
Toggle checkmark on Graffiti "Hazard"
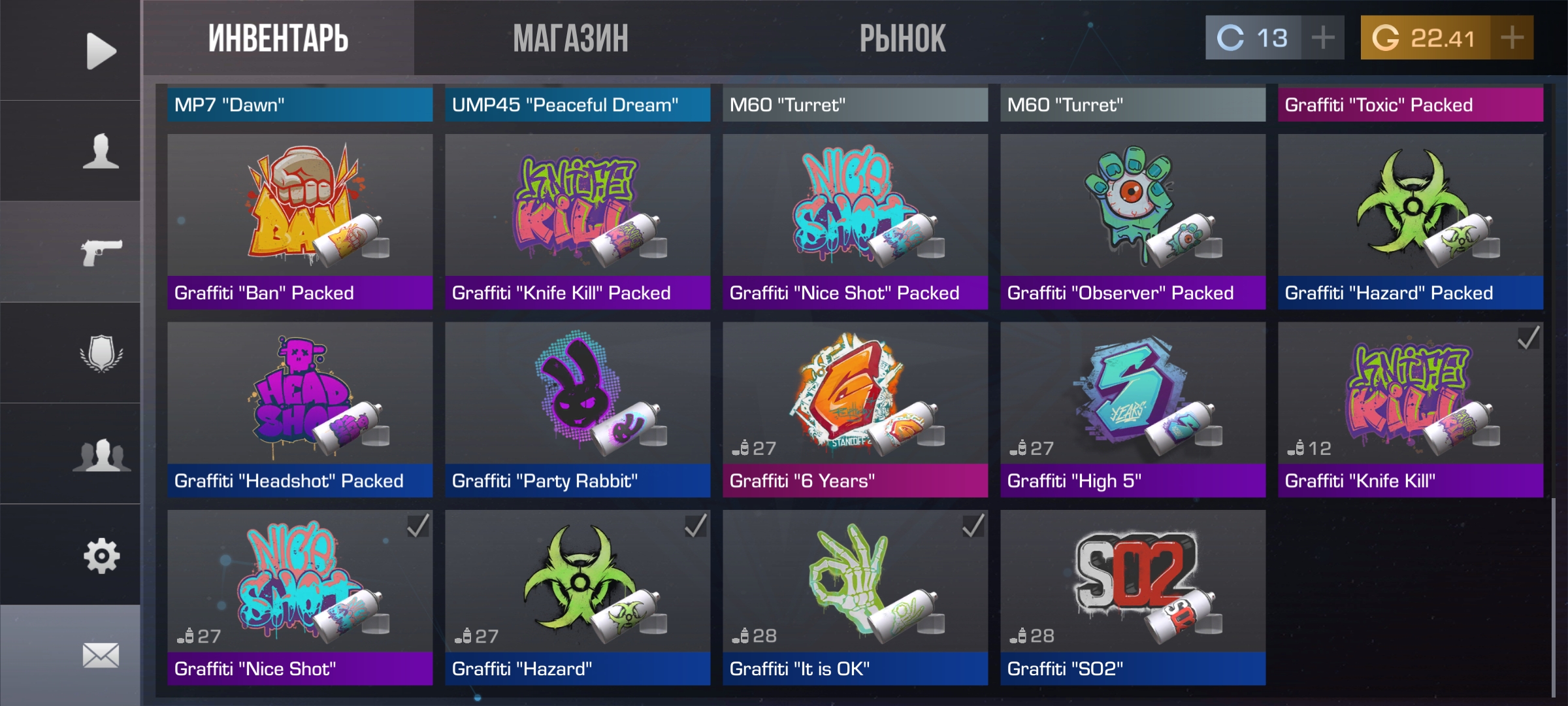coord(696,524)
